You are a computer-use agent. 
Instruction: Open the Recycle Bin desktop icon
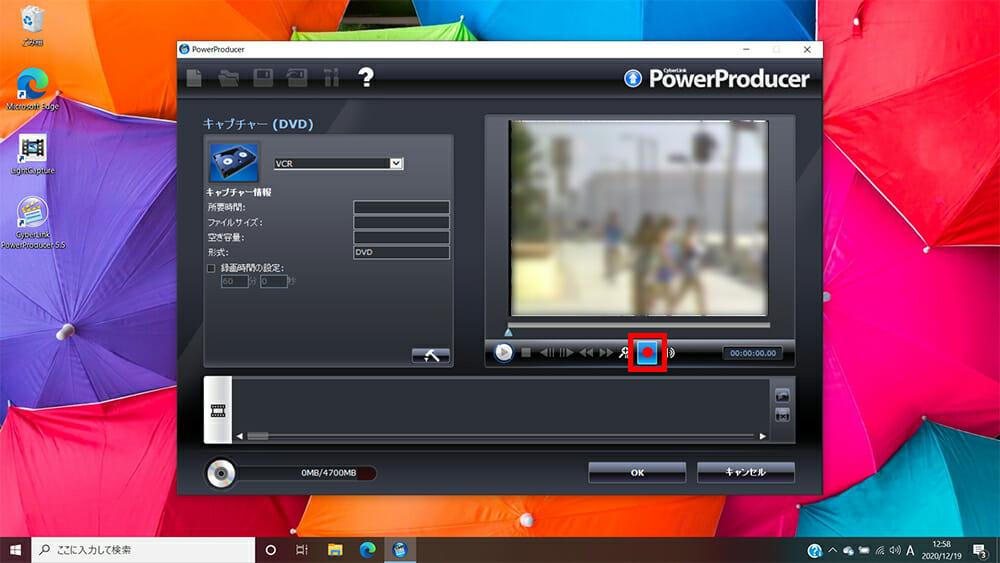point(32,26)
